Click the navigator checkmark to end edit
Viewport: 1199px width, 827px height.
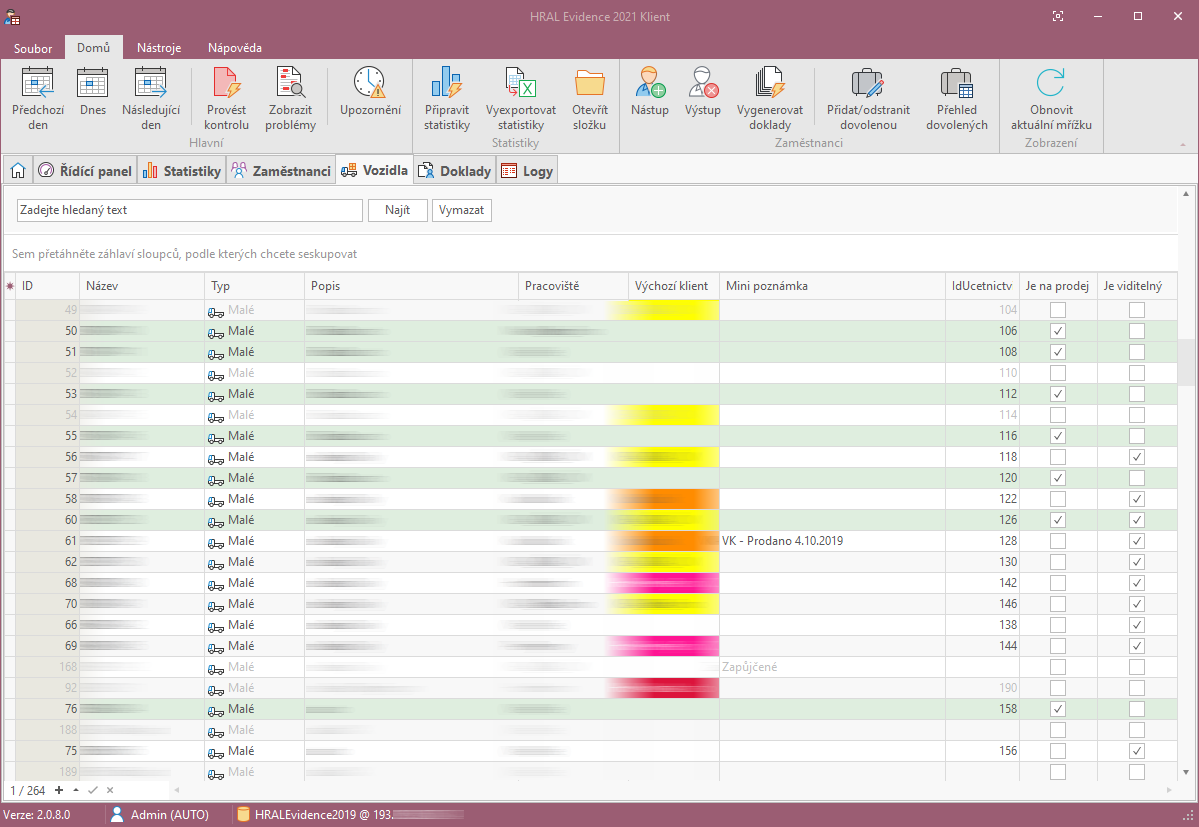(93, 790)
